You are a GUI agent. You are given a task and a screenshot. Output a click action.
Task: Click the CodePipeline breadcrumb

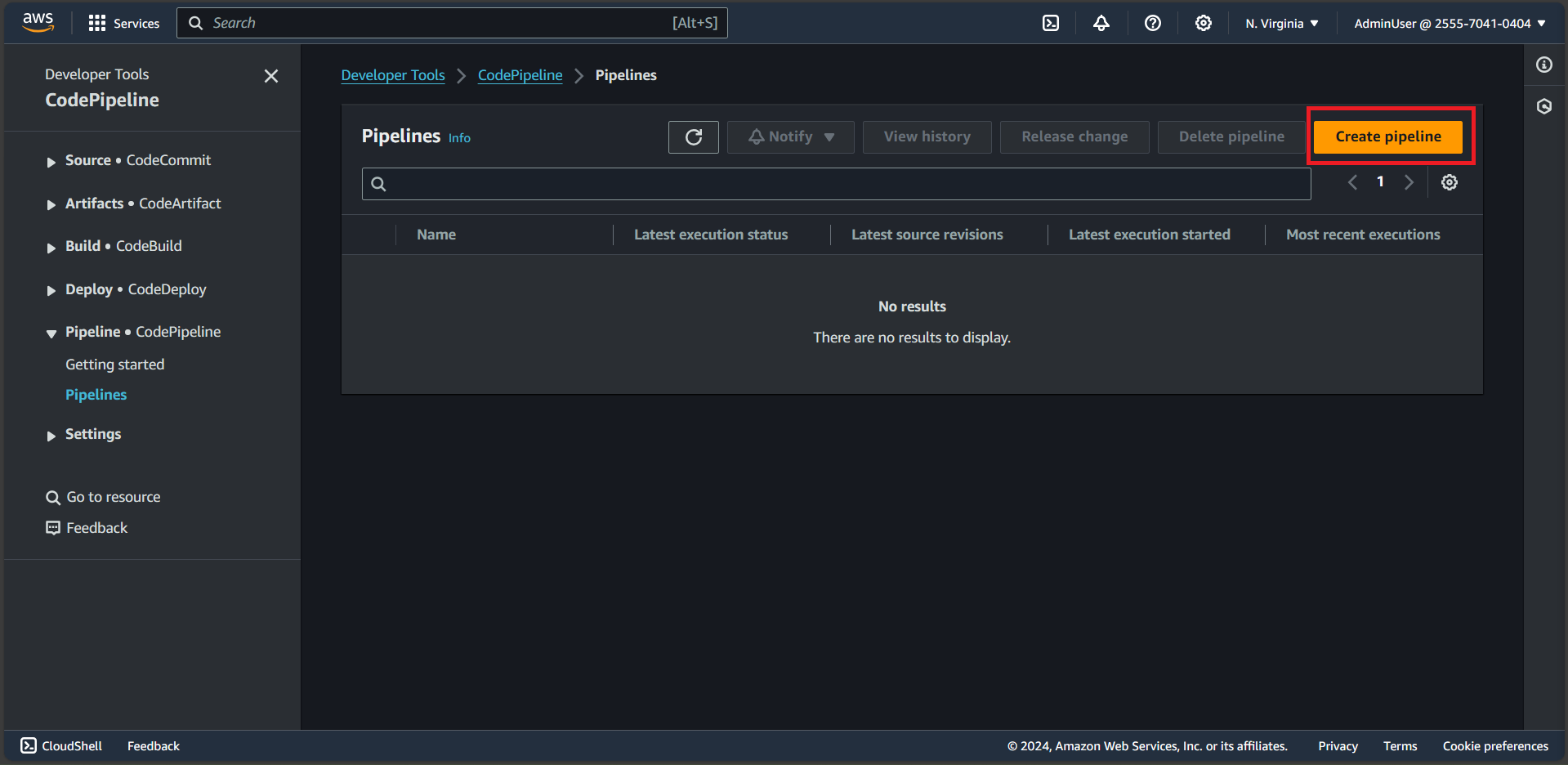pyautogui.click(x=520, y=75)
